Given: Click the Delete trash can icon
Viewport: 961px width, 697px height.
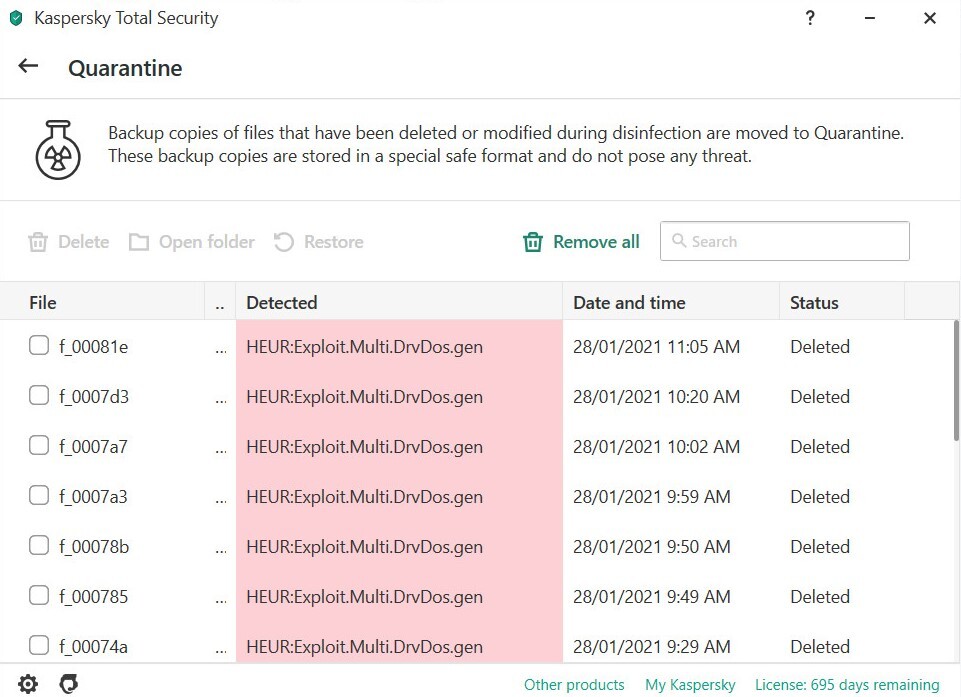Looking at the screenshot, I should [38, 242].
